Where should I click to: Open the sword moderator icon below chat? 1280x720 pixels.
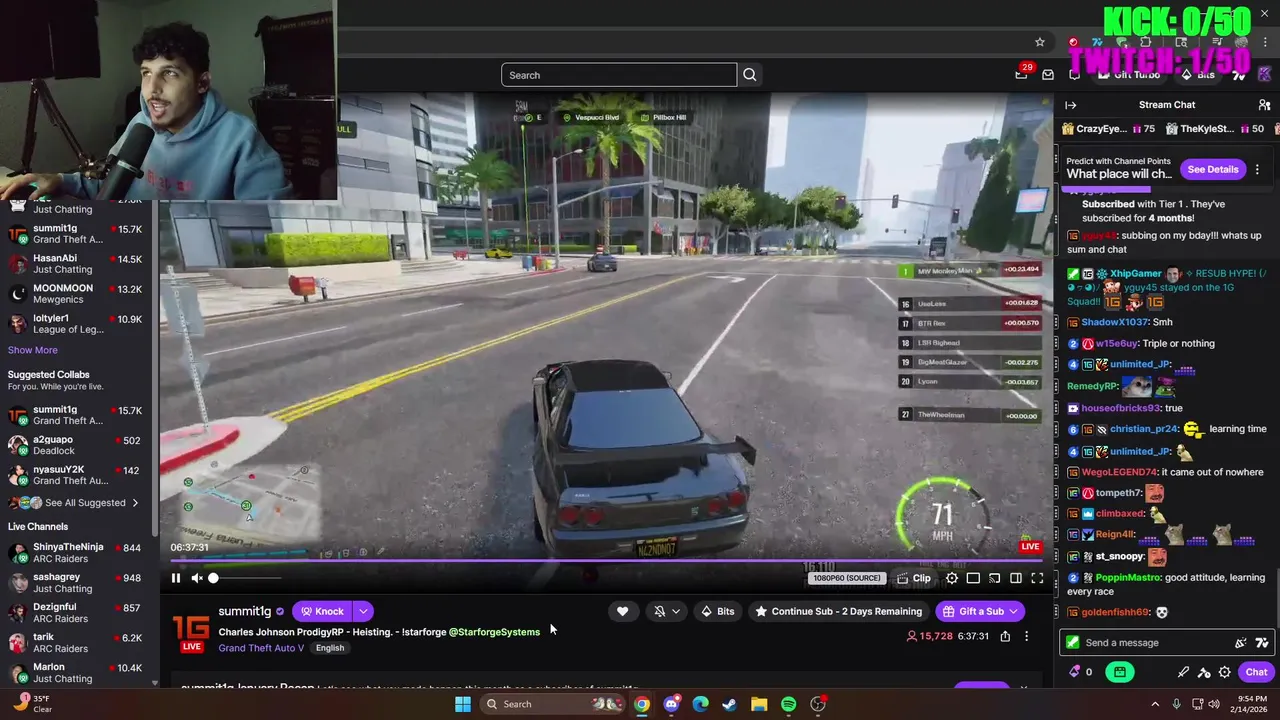point(1183,672)
